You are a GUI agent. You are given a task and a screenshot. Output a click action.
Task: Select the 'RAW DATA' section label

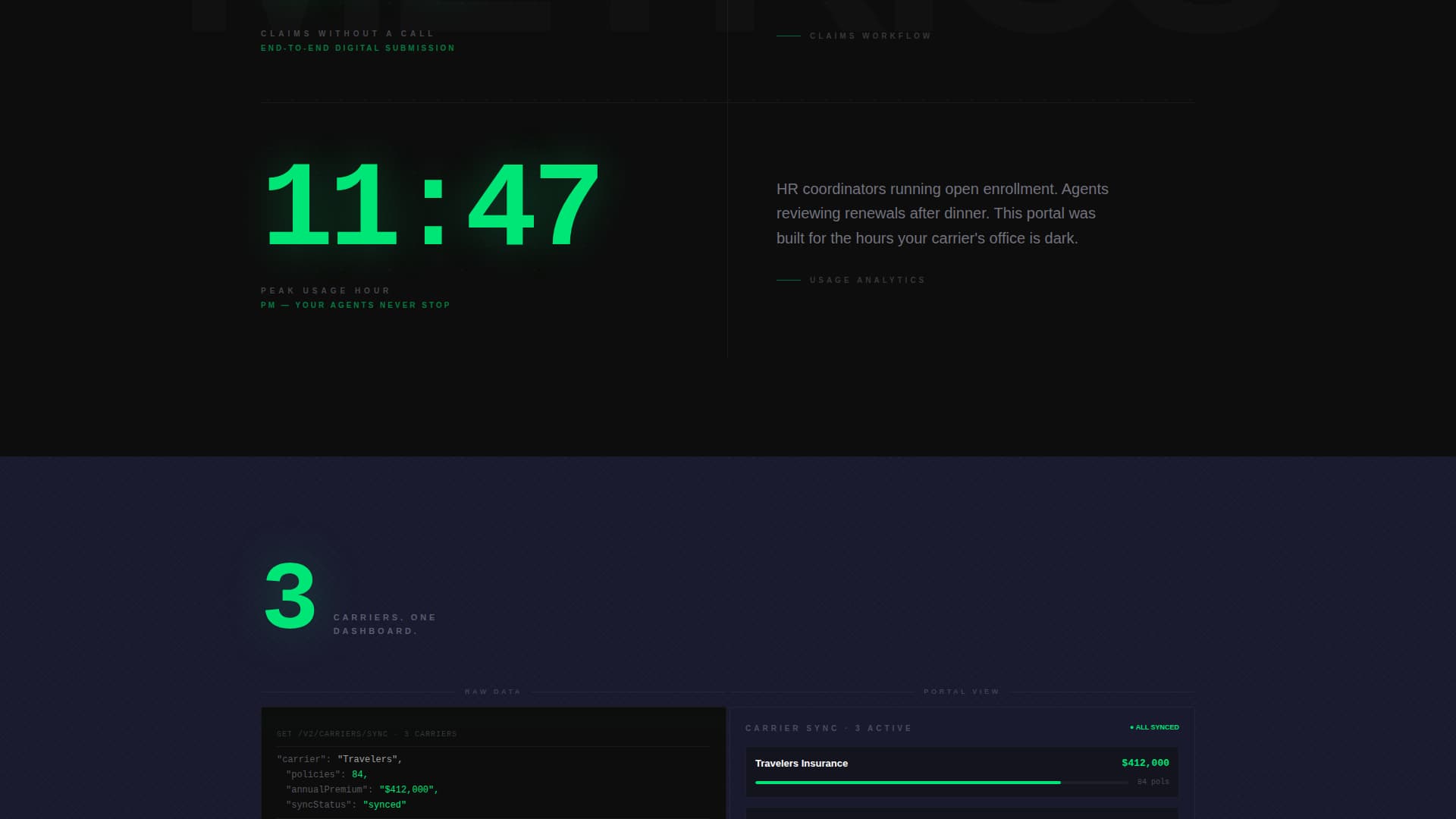[x=493, y=692]
